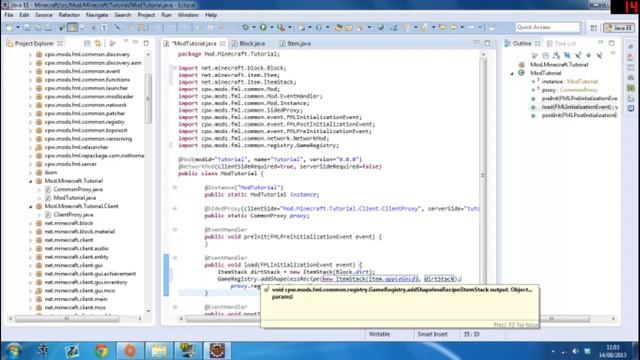The height and width of the screenshot is (360, 640).
Task: Click the Open Perspective icon beside Java EE
Action: pos(593,28)
